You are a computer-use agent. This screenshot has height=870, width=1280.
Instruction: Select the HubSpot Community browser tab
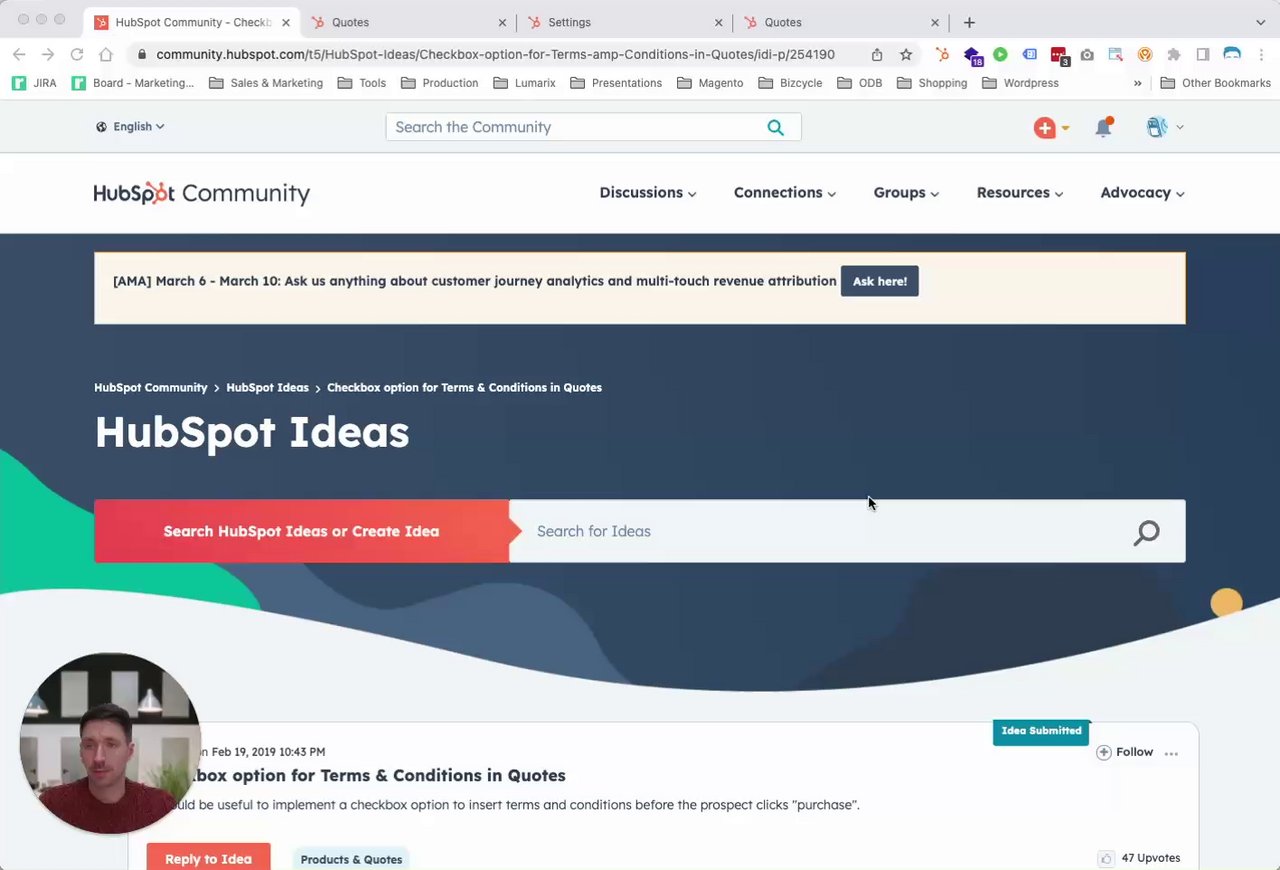coord(192,22)
